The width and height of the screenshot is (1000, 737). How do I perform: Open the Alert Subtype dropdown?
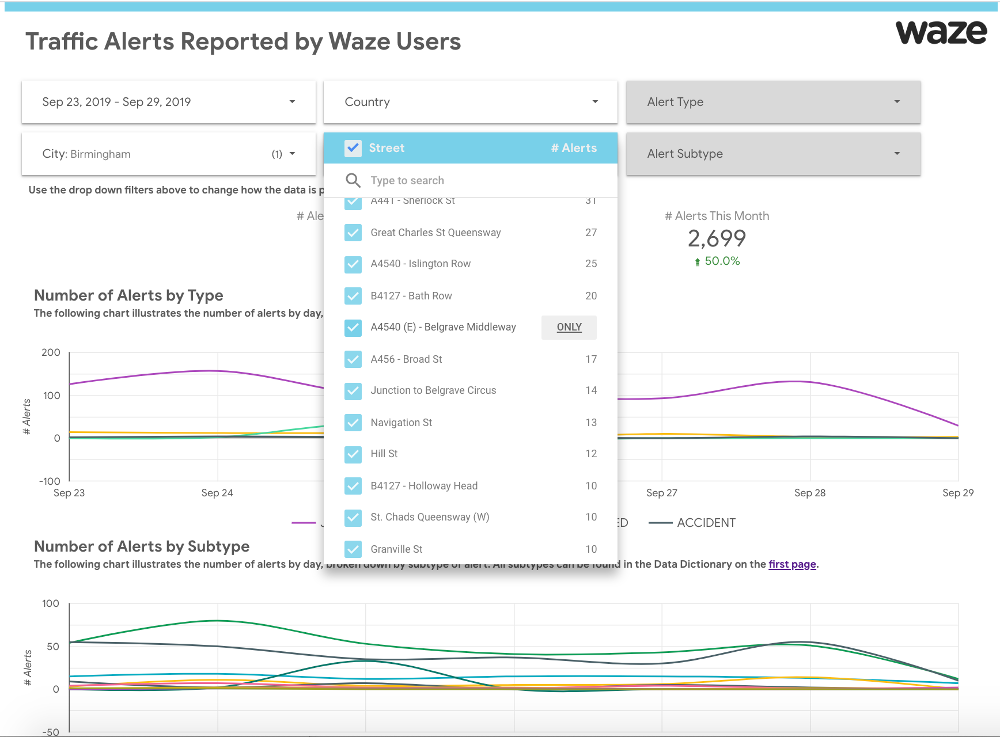point(896,153)
